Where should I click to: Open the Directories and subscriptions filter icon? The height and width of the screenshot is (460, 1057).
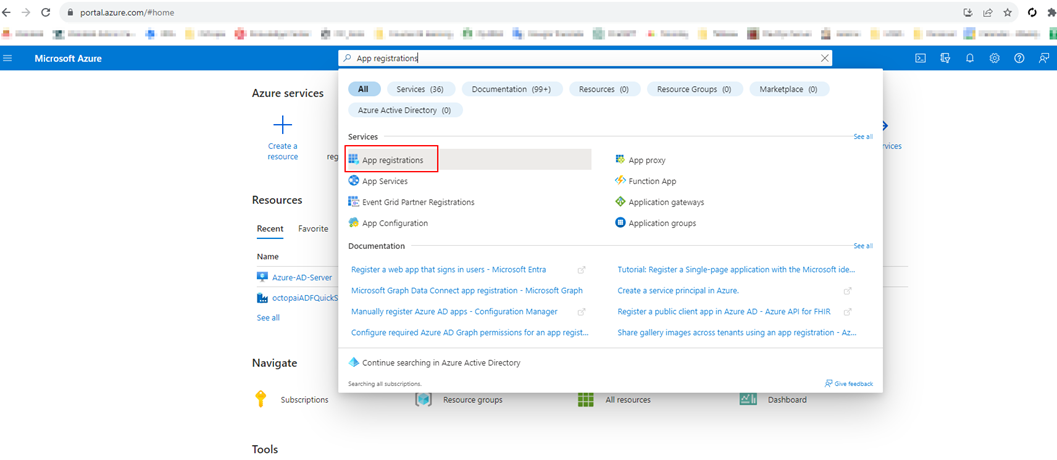coord(945,58)
